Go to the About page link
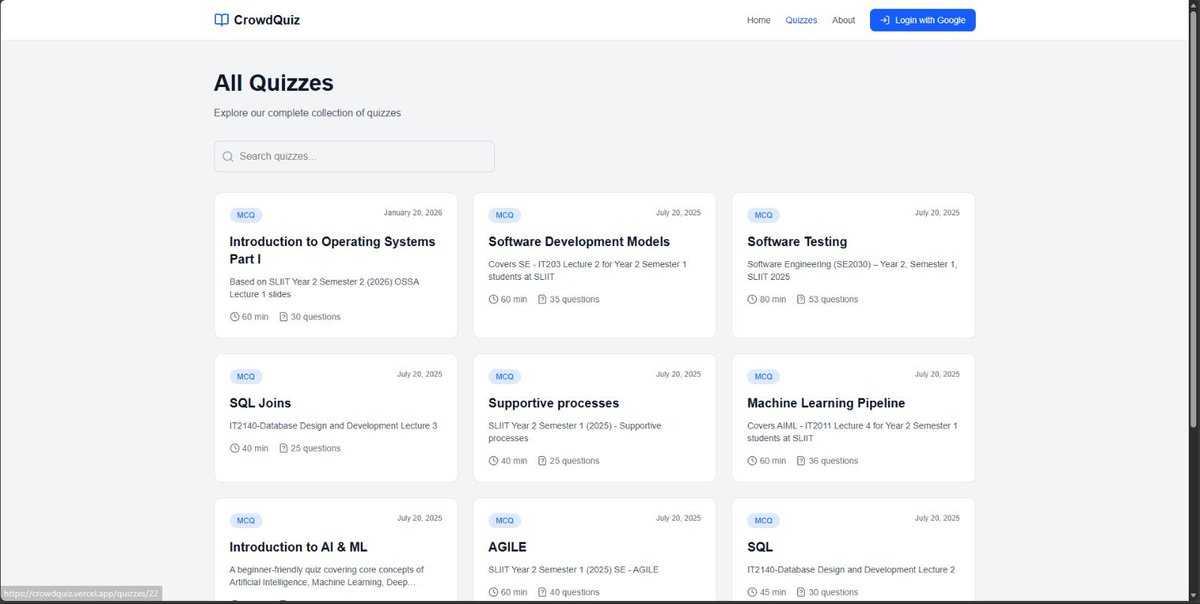 (843, 20)
